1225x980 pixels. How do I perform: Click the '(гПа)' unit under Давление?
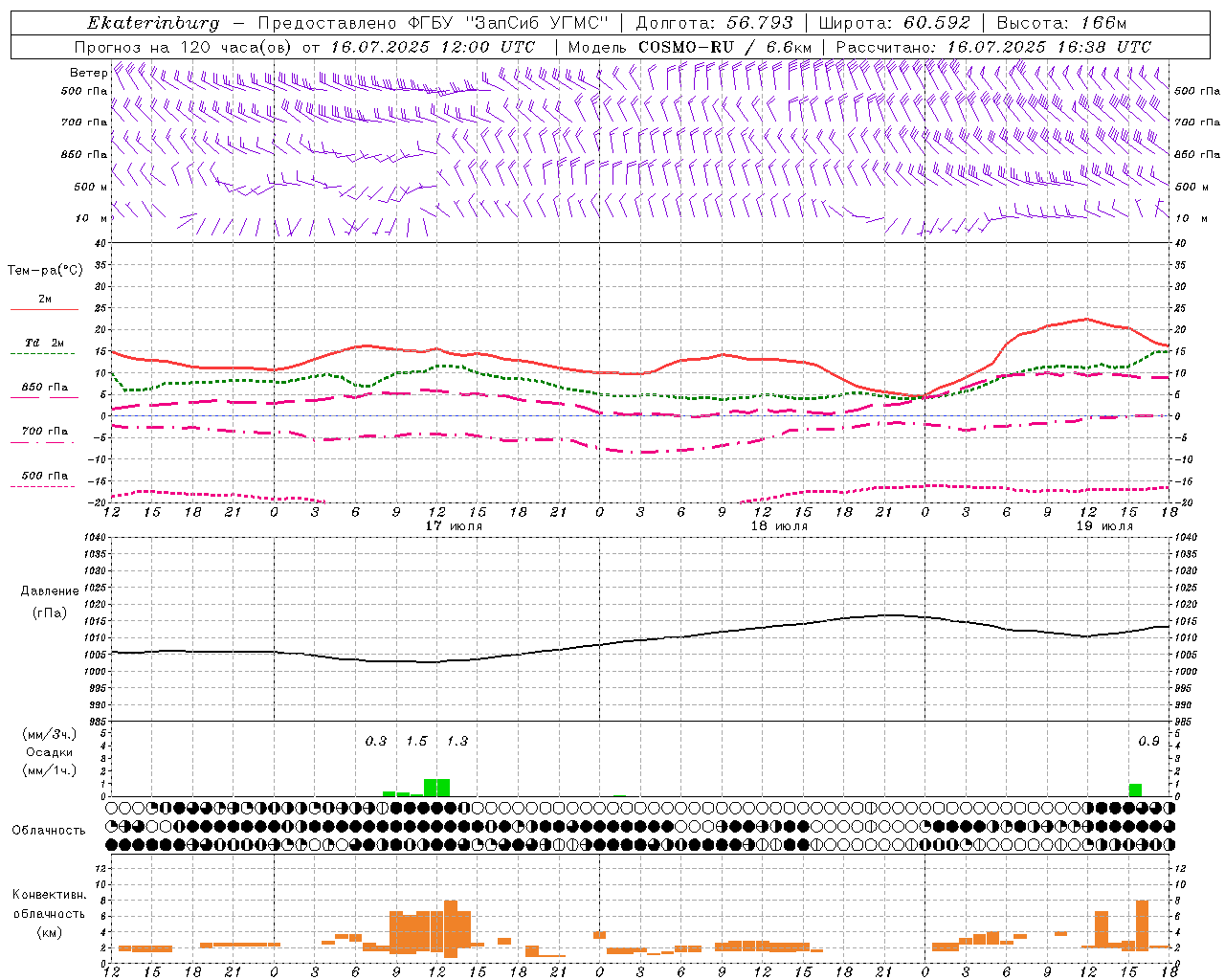click(49, 613)
